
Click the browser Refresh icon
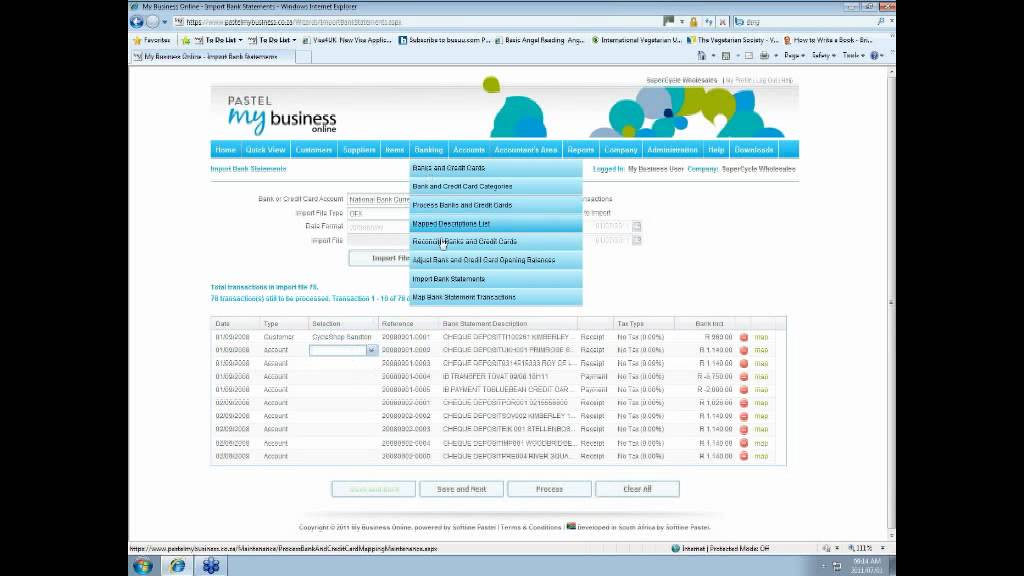709,22
